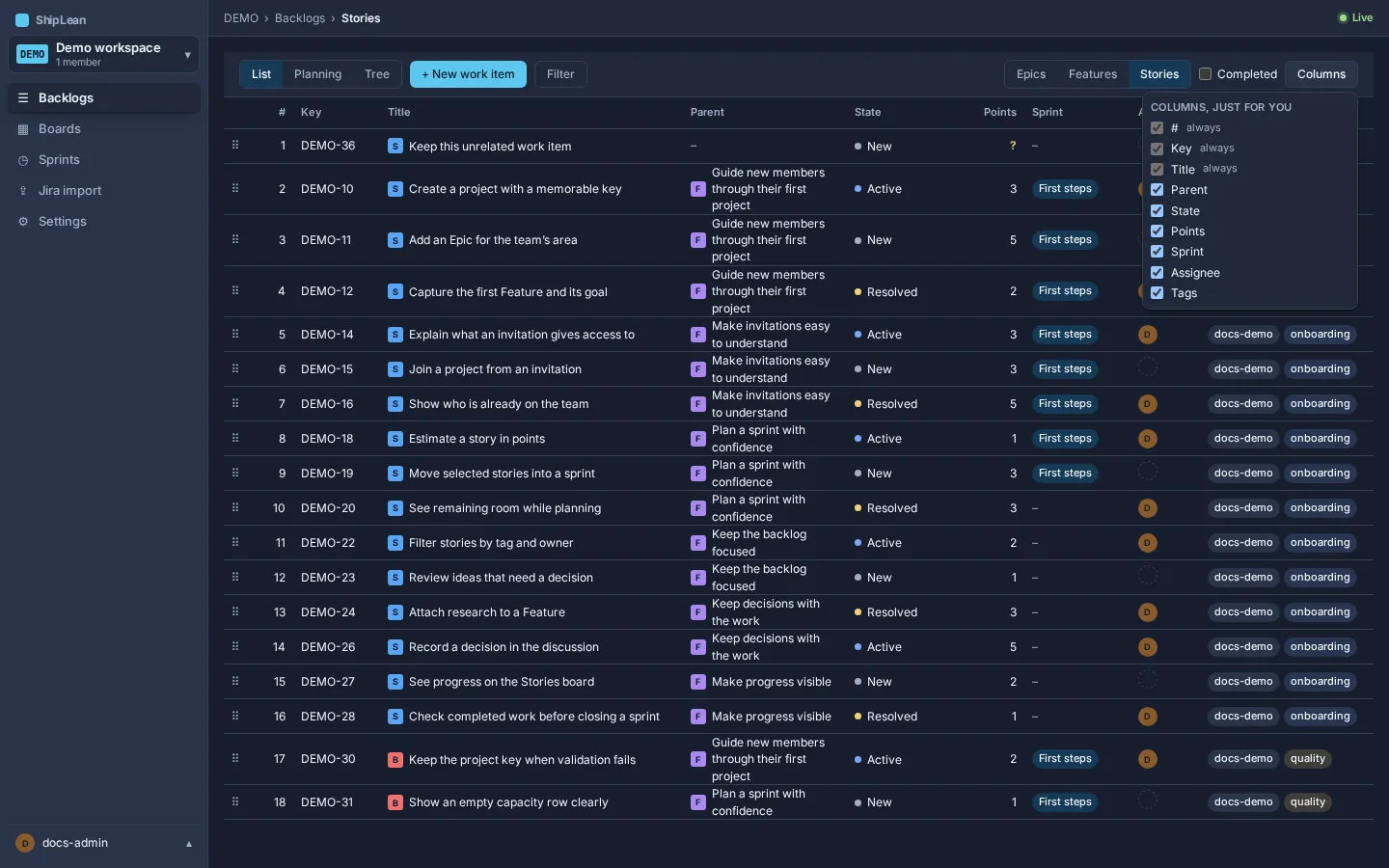Screen dimensions: 1389x868
Task: Uncheck the Parent column checkbox
Action: click(x=1157, y=190)
